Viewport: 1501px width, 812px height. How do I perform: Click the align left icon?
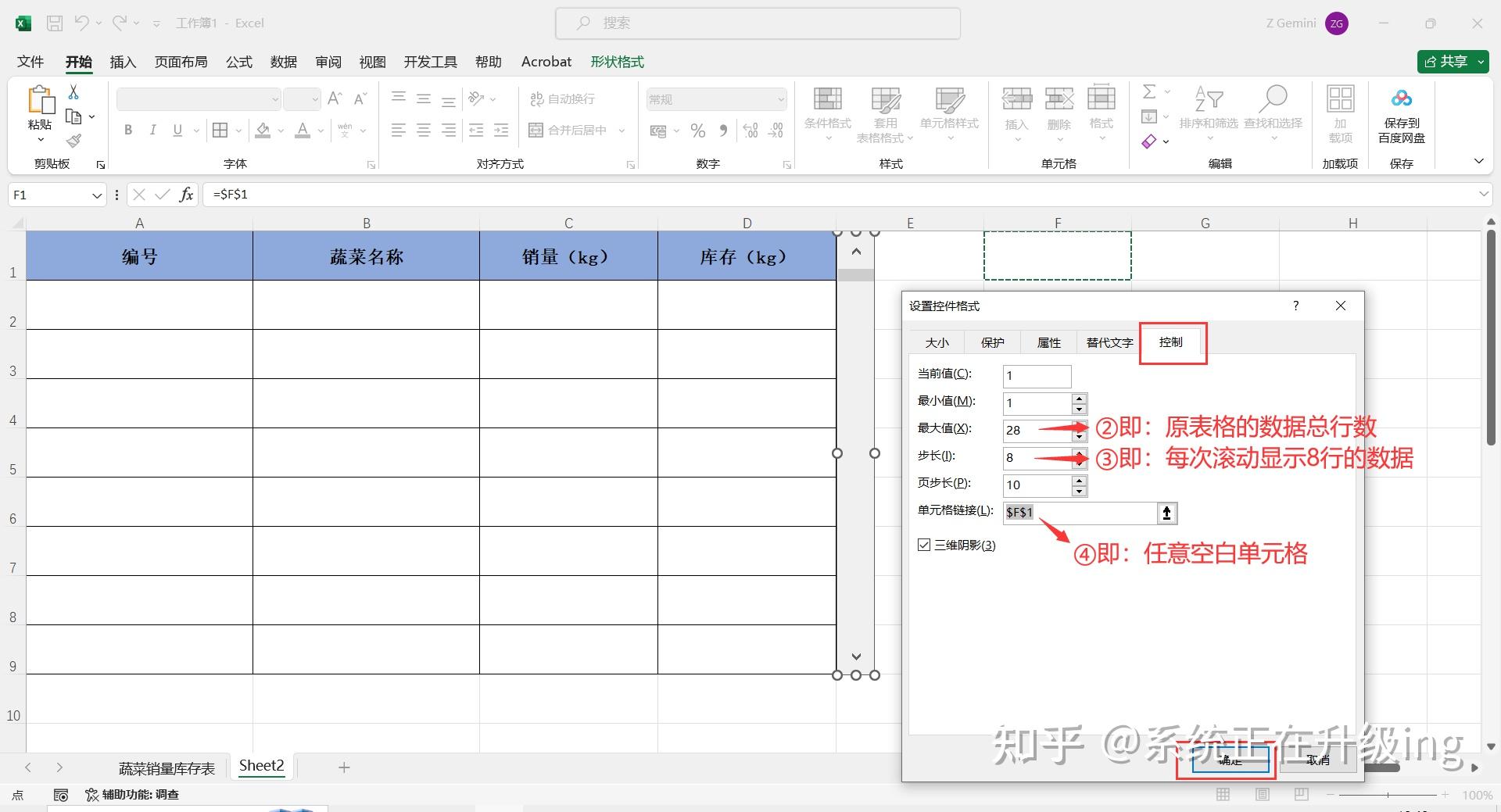pos(399,130)
